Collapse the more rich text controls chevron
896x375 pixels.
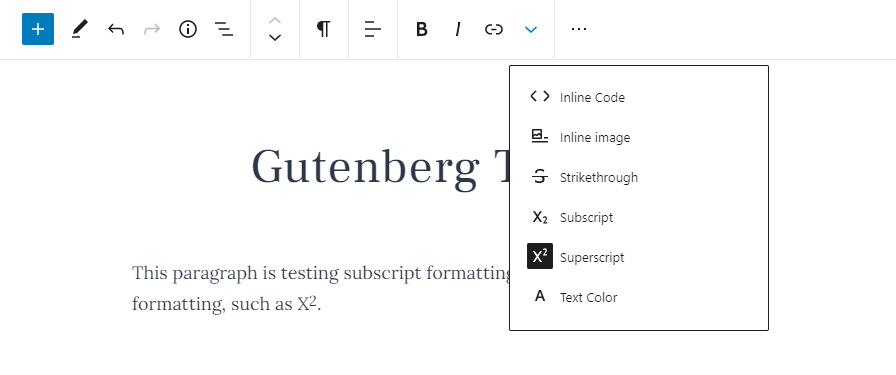tap(531, 29)
